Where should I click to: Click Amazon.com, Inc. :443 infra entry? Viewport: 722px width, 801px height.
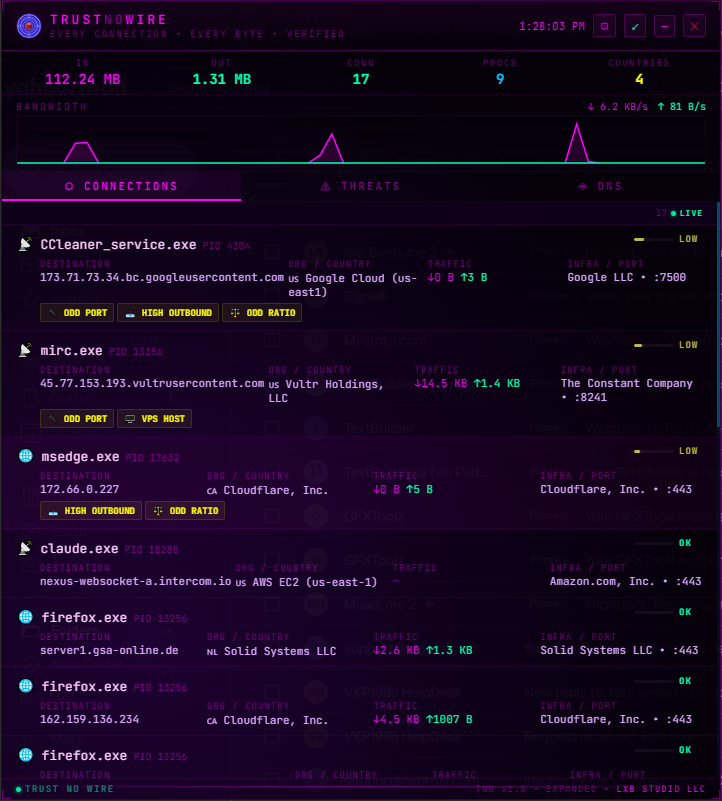click(625, 581)
